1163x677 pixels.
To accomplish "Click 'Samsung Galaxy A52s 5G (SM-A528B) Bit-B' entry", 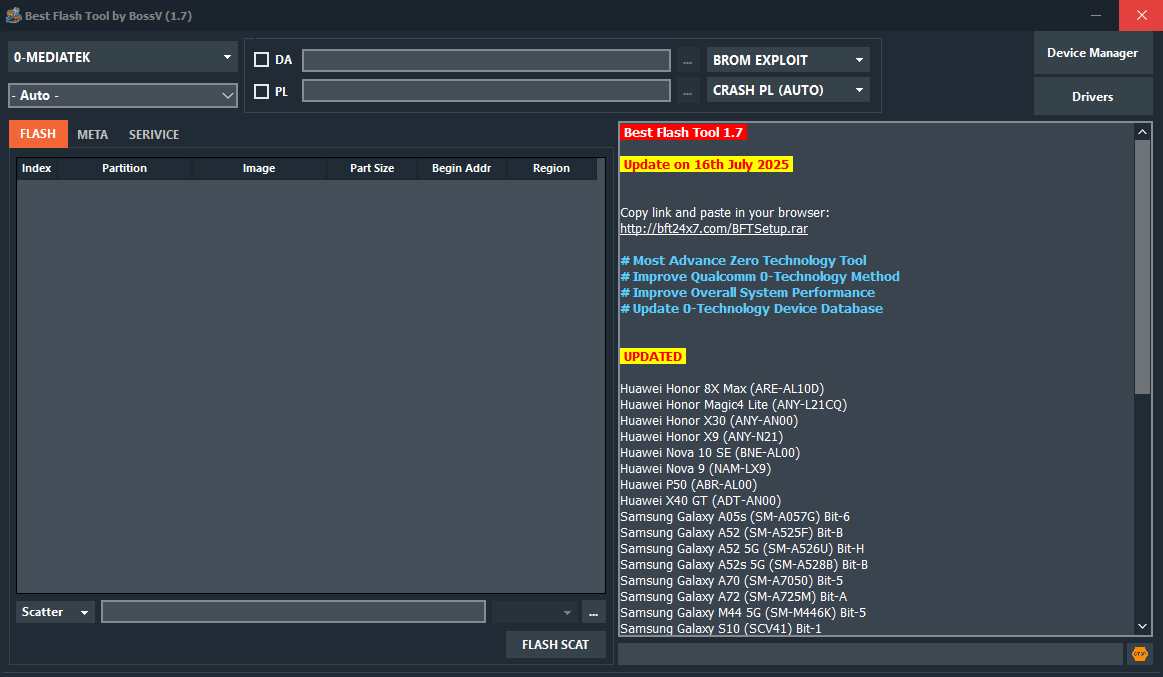I will click(744, 565).
